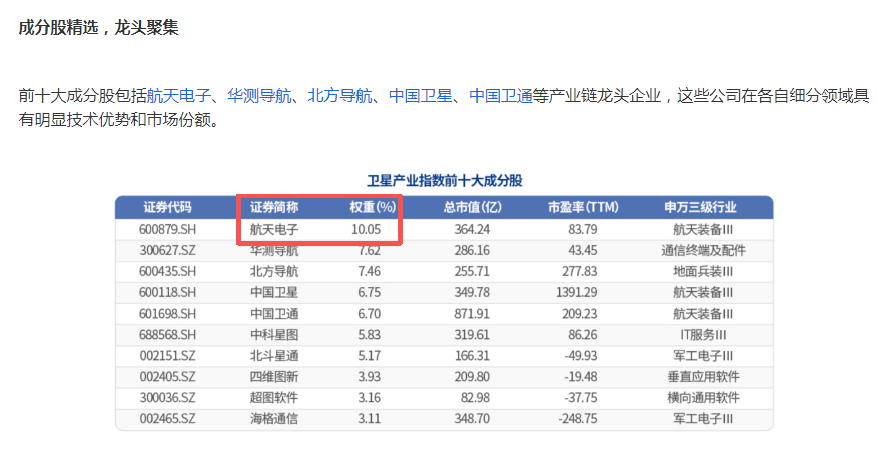This screenshot has width=877, height=450.
Task: Click market cap value 209.80
Action: [472, 377]
